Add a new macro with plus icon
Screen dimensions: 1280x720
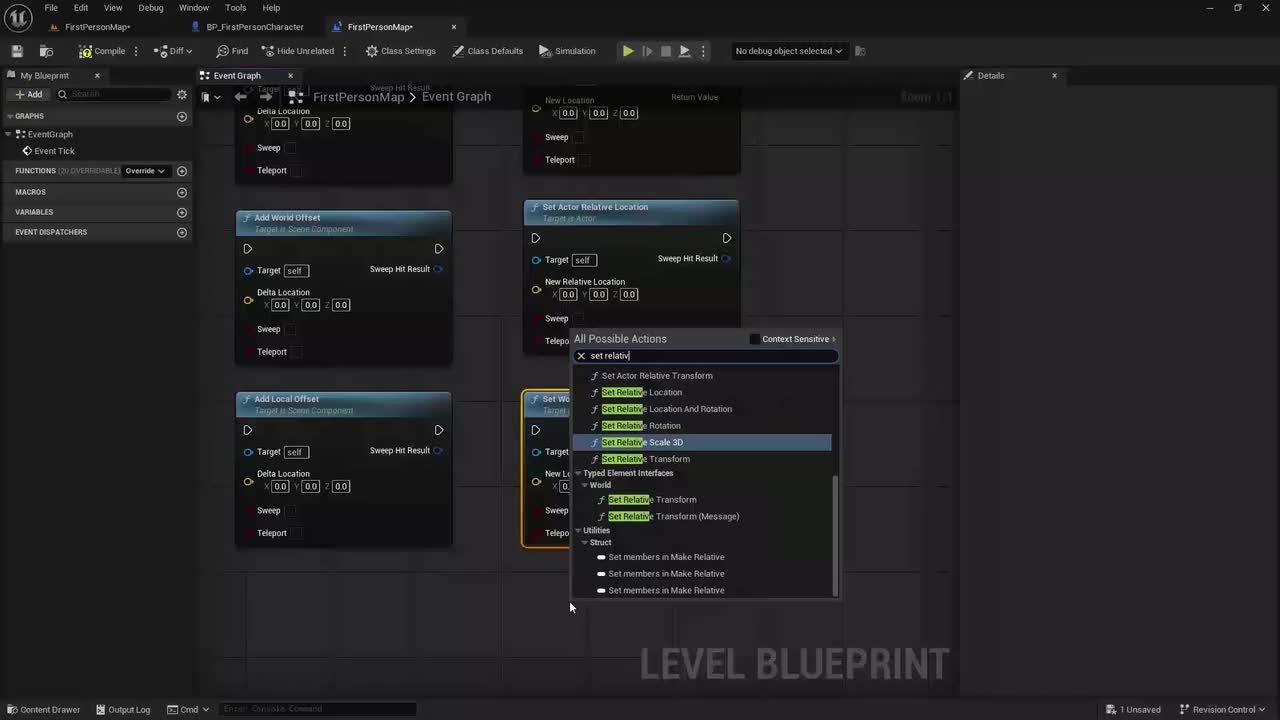coord(182,192)
